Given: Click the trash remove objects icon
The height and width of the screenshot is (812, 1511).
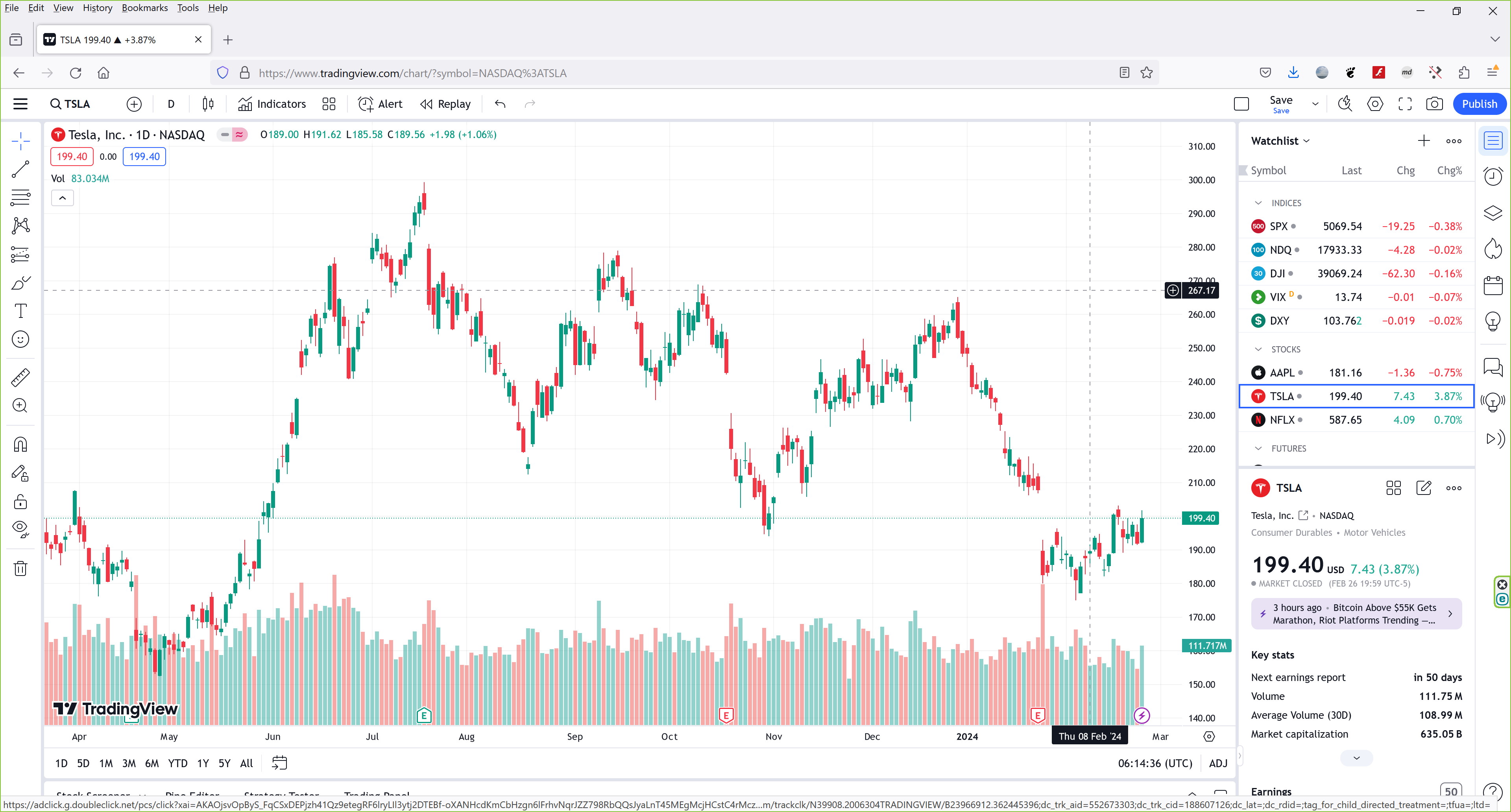Looking at the screenshot, I should (x=20, y=568).
